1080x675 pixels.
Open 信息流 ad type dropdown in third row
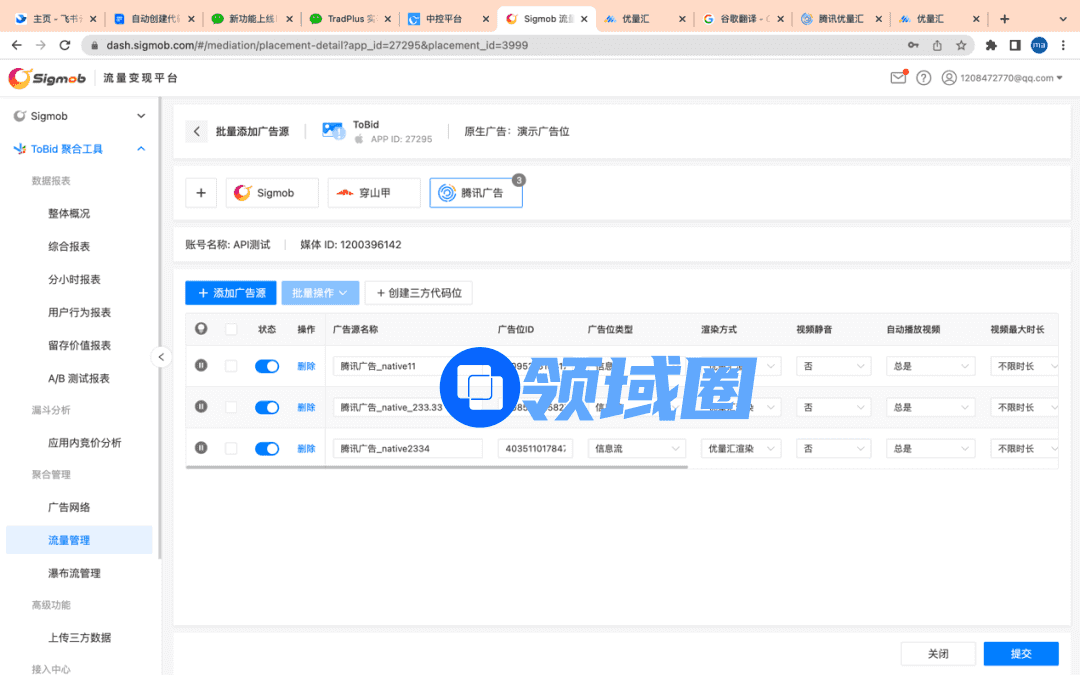tap(638, 449)
